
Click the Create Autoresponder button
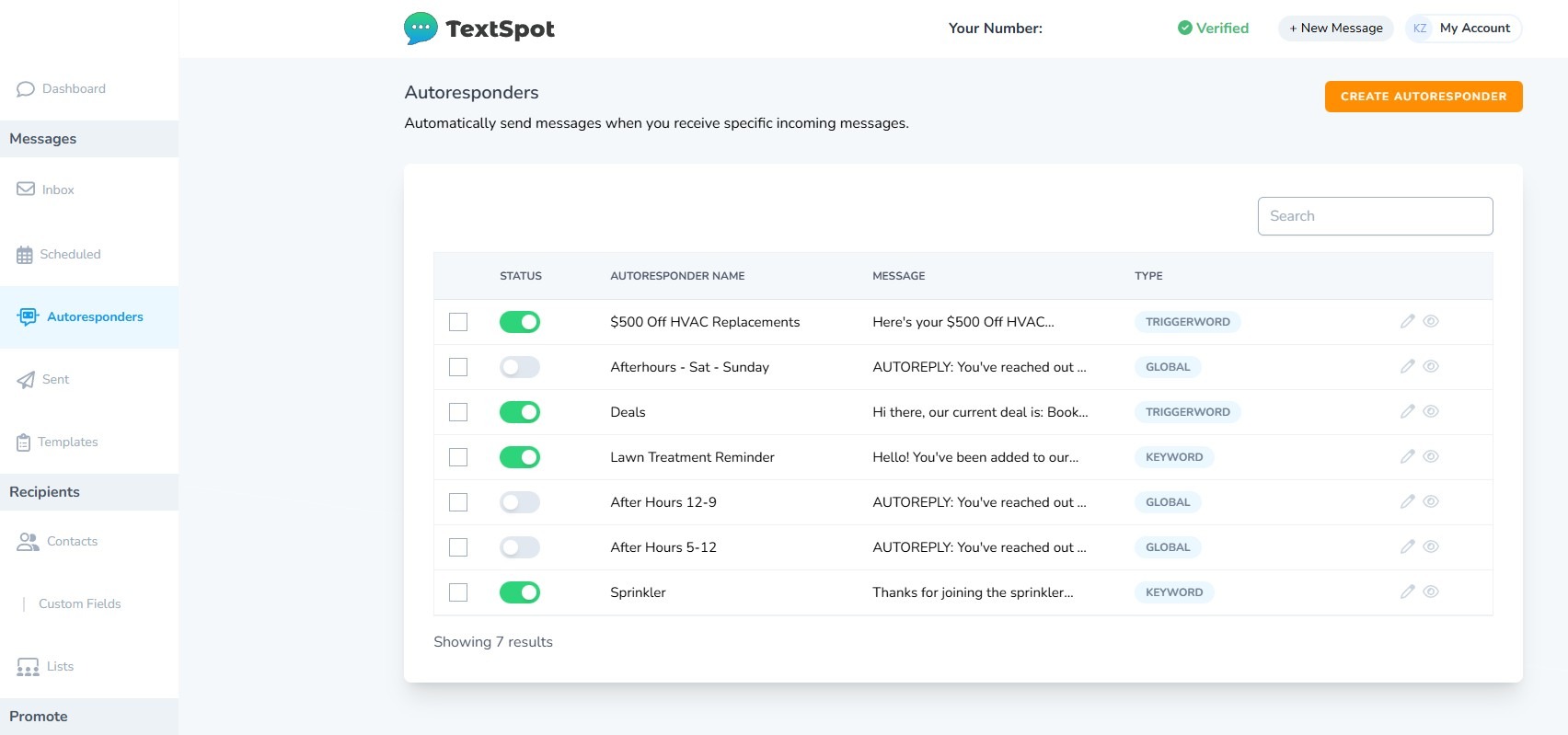click(1423, 97)
